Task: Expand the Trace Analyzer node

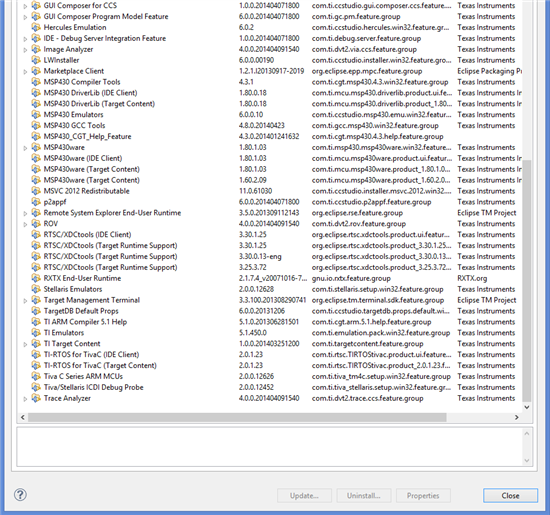Action: (25, 399)
